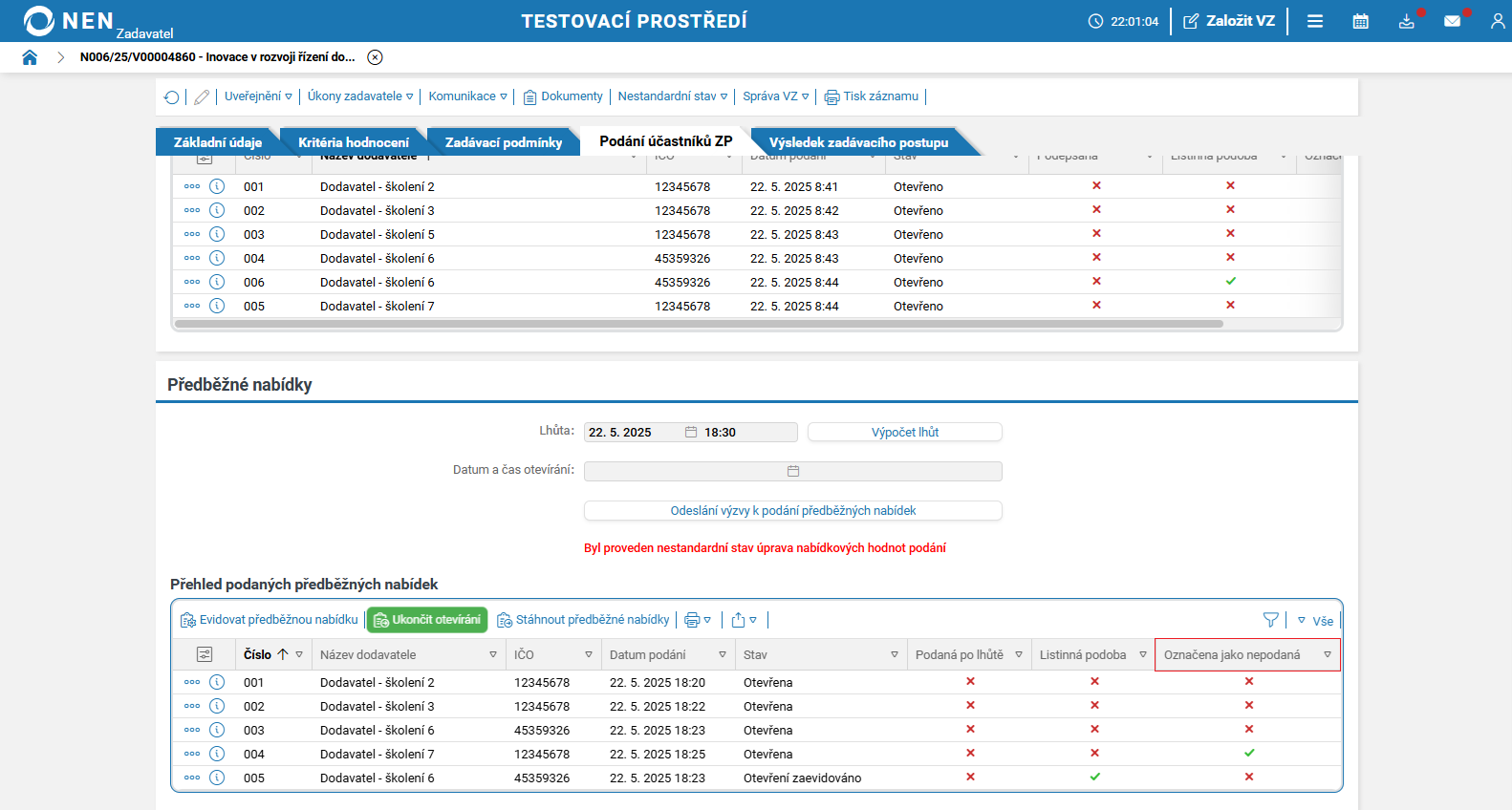Expand the Úkony zadavatele menu
Screen dimensions: 1512x810
tap(360, 96)
